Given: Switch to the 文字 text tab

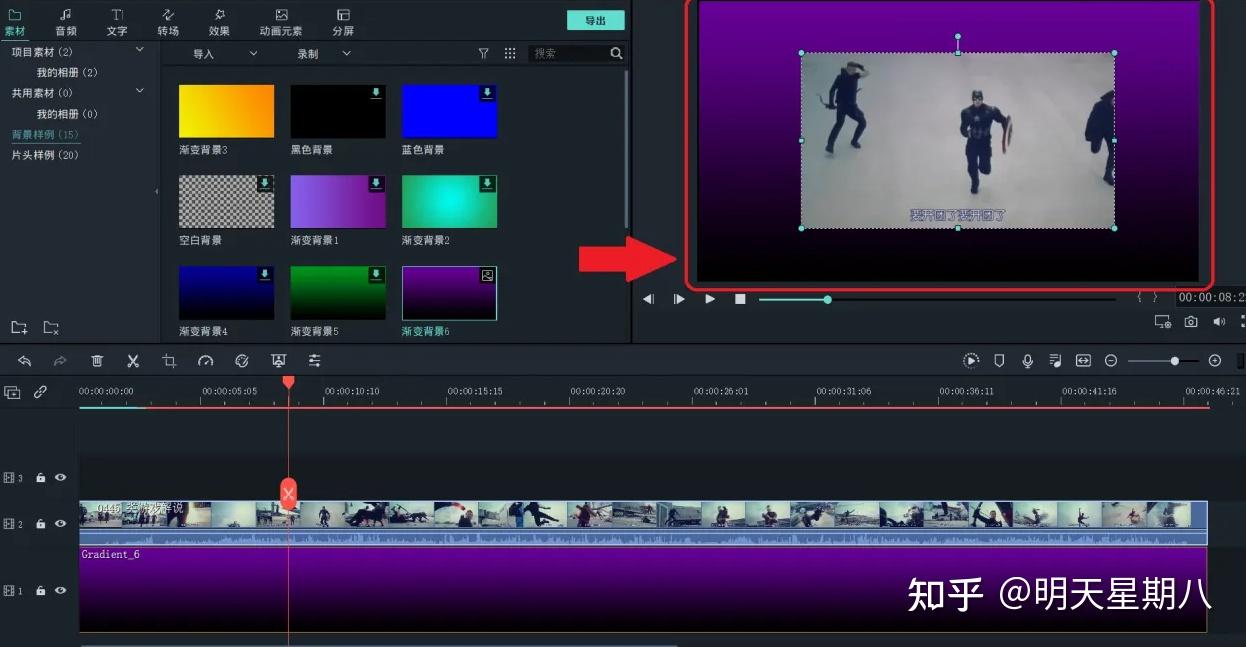Looking at the screenshot, I should 117,22.
